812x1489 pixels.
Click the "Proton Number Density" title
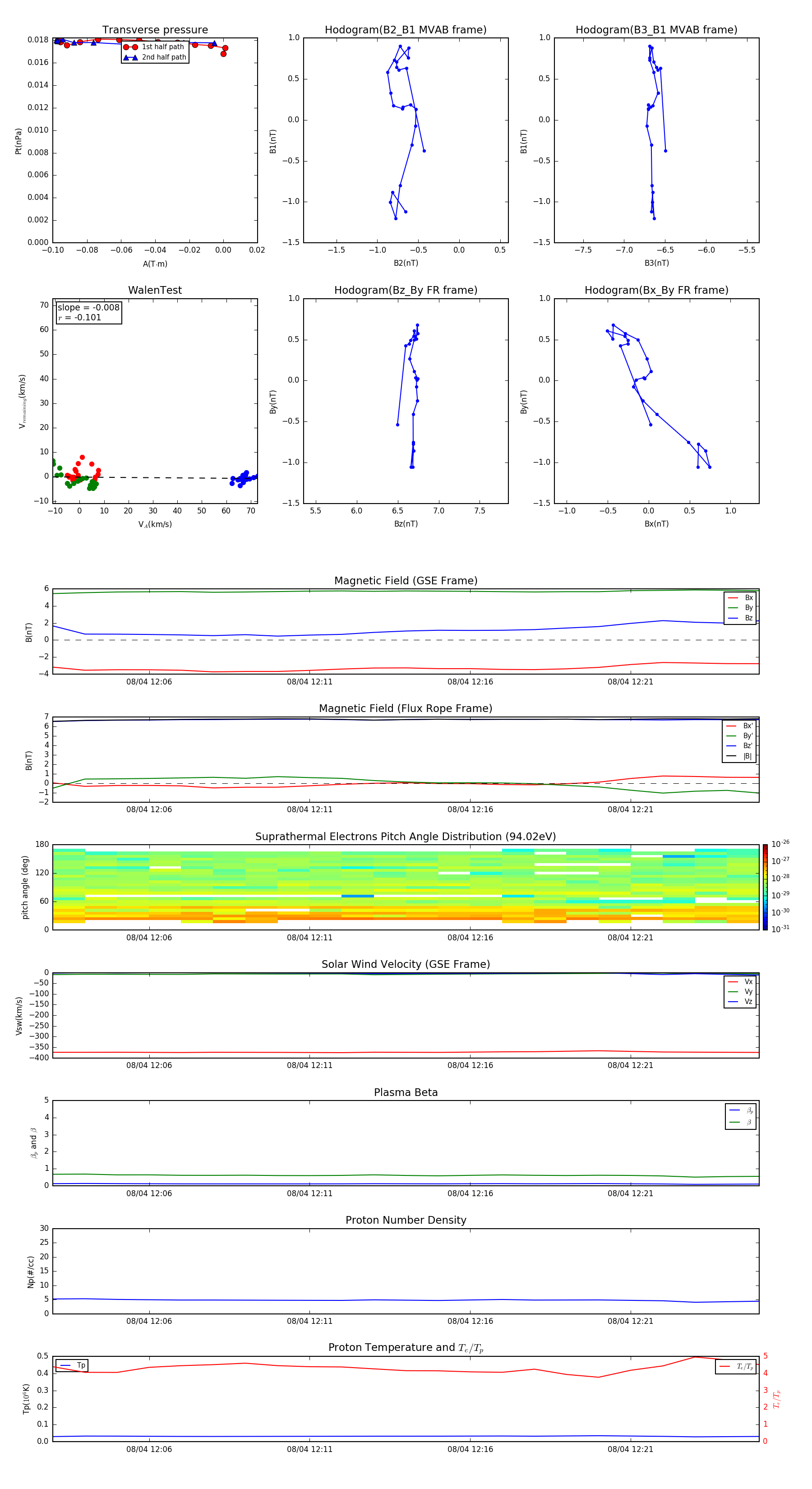click(406, 1220)
